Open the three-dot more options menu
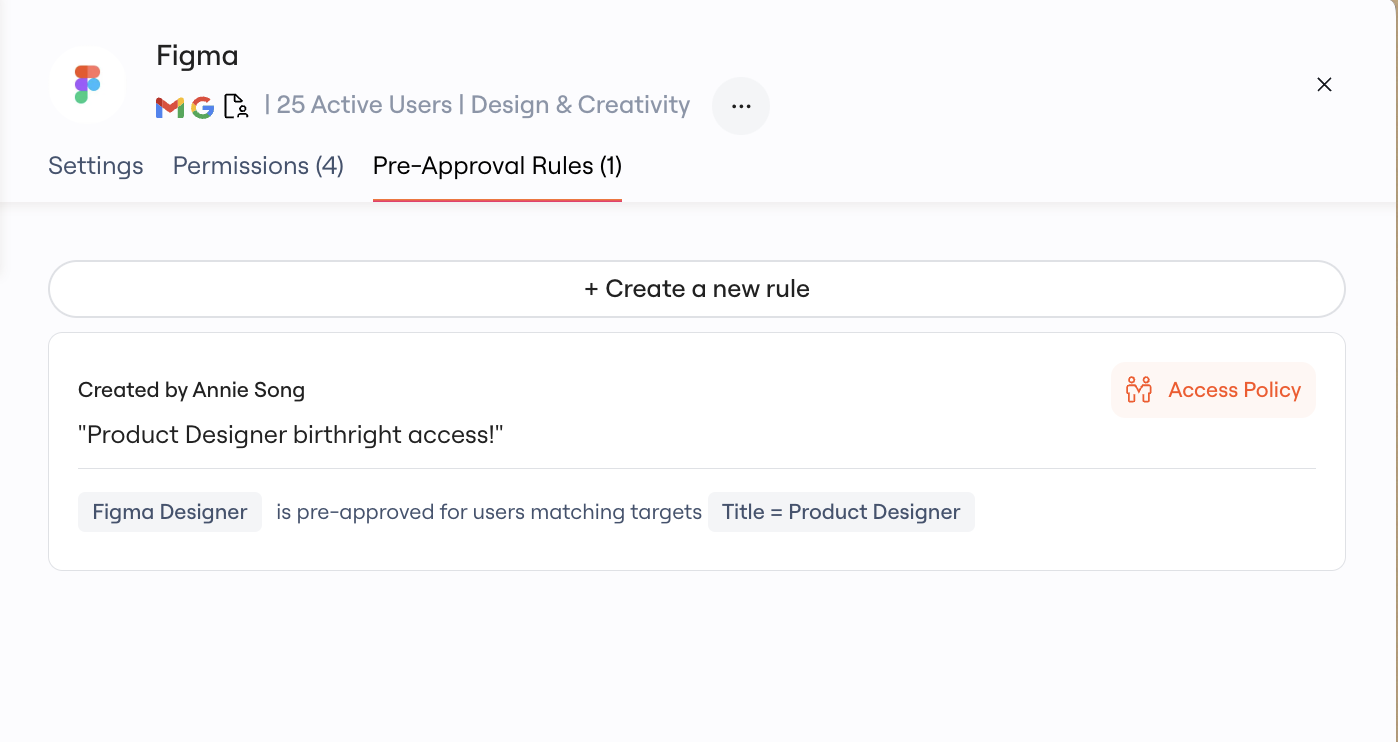This screenshot has height=742, width=1398. tap(741, 106)
